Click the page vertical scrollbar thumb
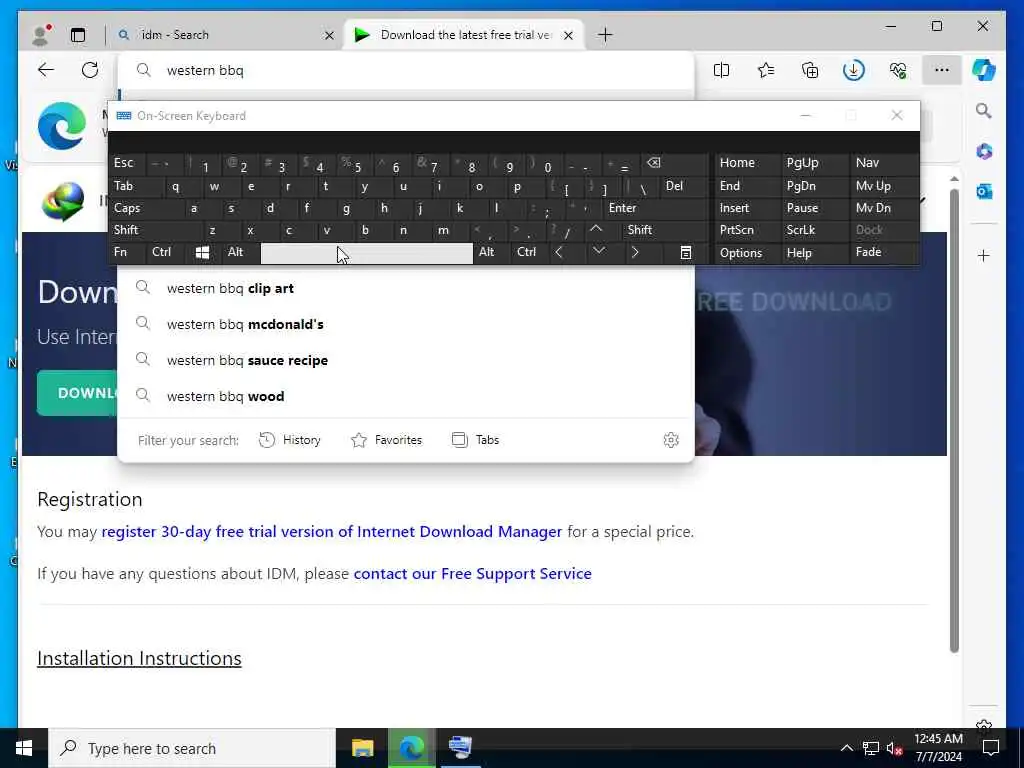 pyautogui.click(x=954, y=419)
